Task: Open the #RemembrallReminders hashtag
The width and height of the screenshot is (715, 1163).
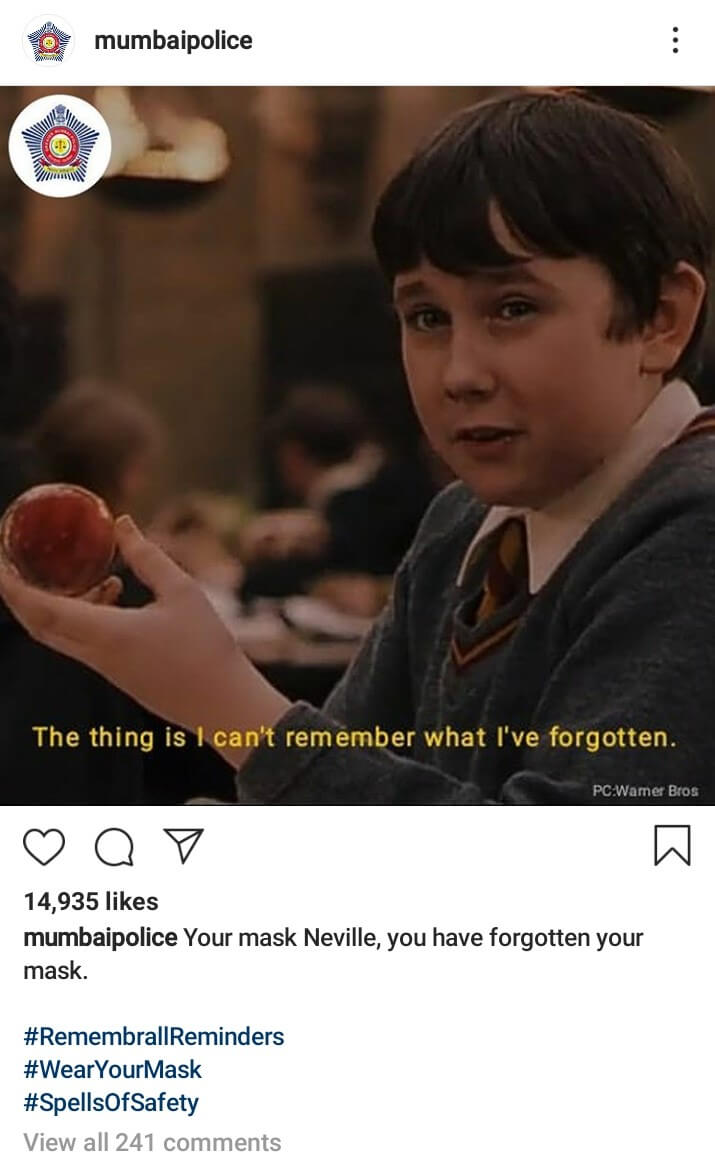Action: pos(154,1036)
